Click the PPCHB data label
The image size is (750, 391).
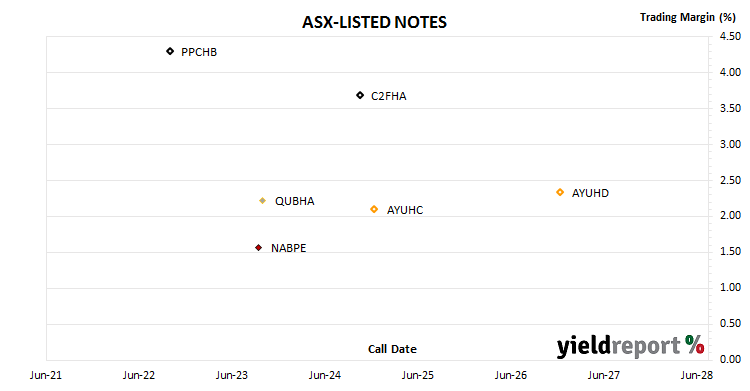tap(199, 52)
